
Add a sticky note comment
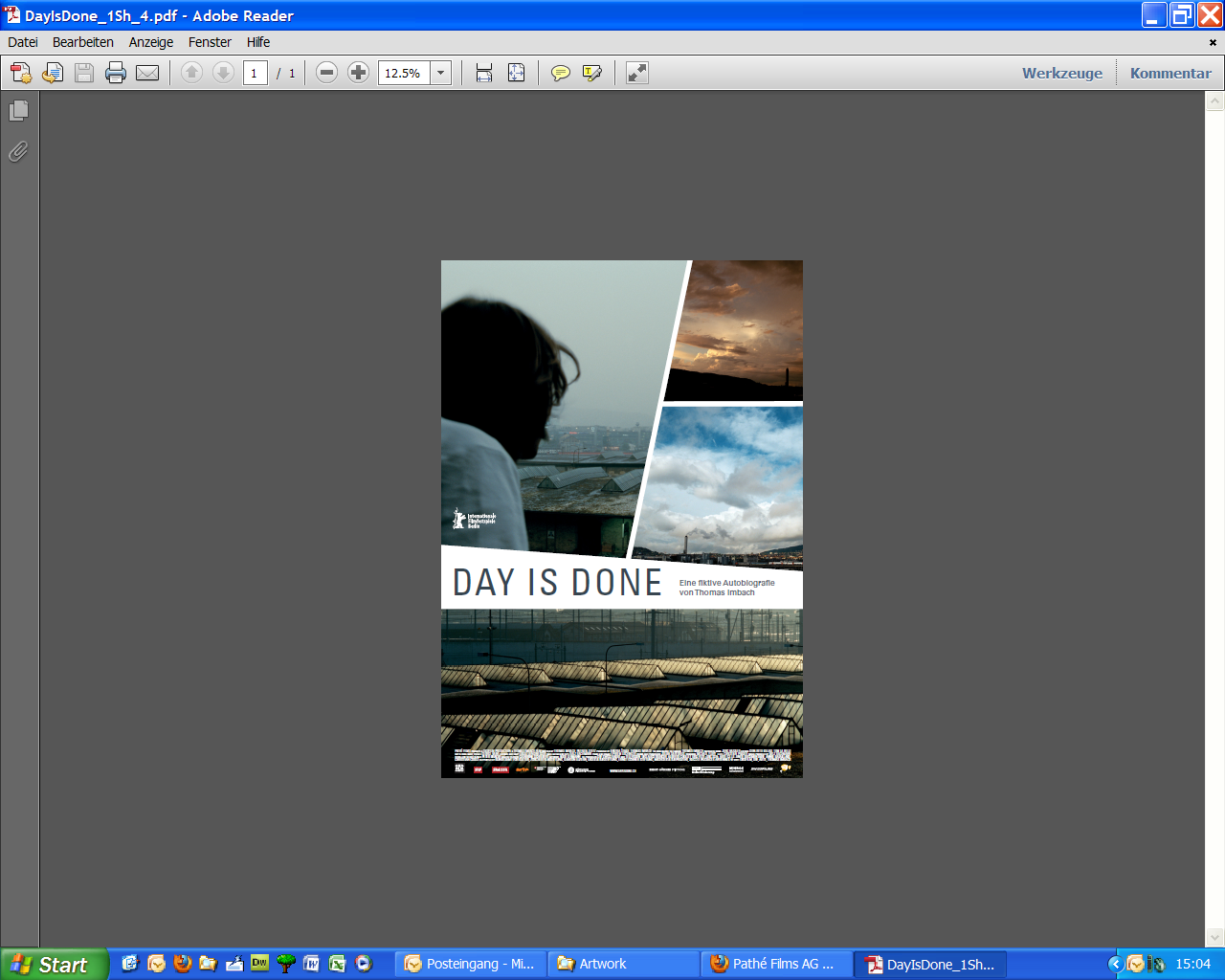[x=561, y=73]
